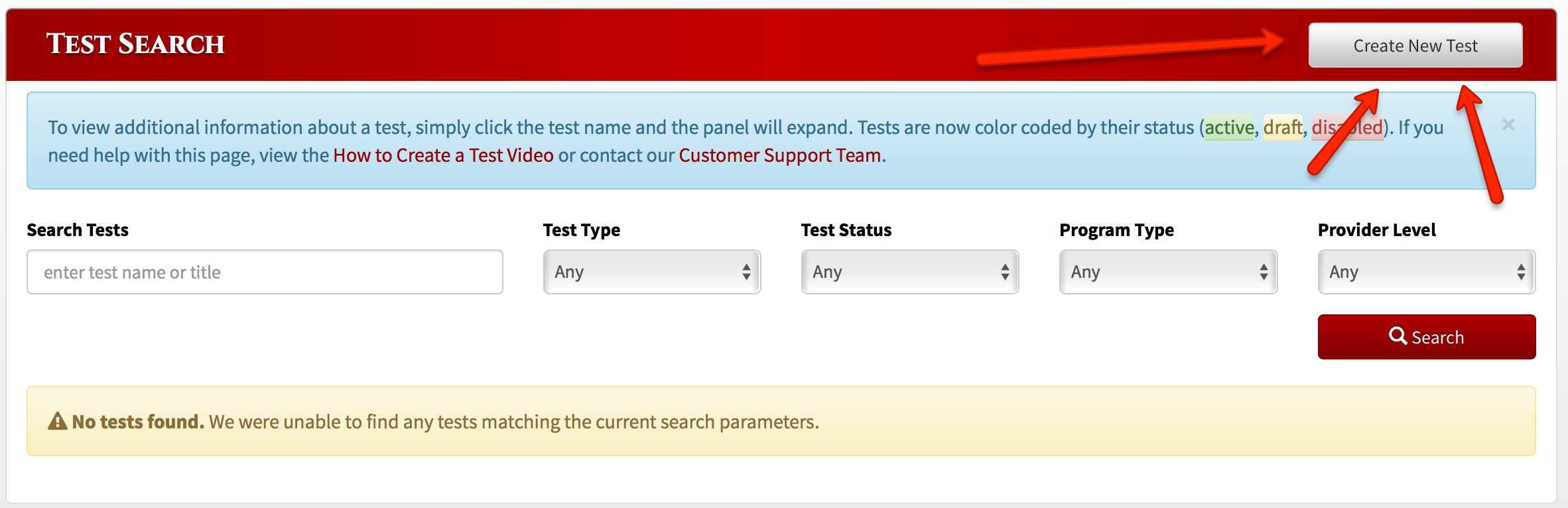Click the Create New Test button
The height and width of the screenshot is (508, 1568).
1415,45
